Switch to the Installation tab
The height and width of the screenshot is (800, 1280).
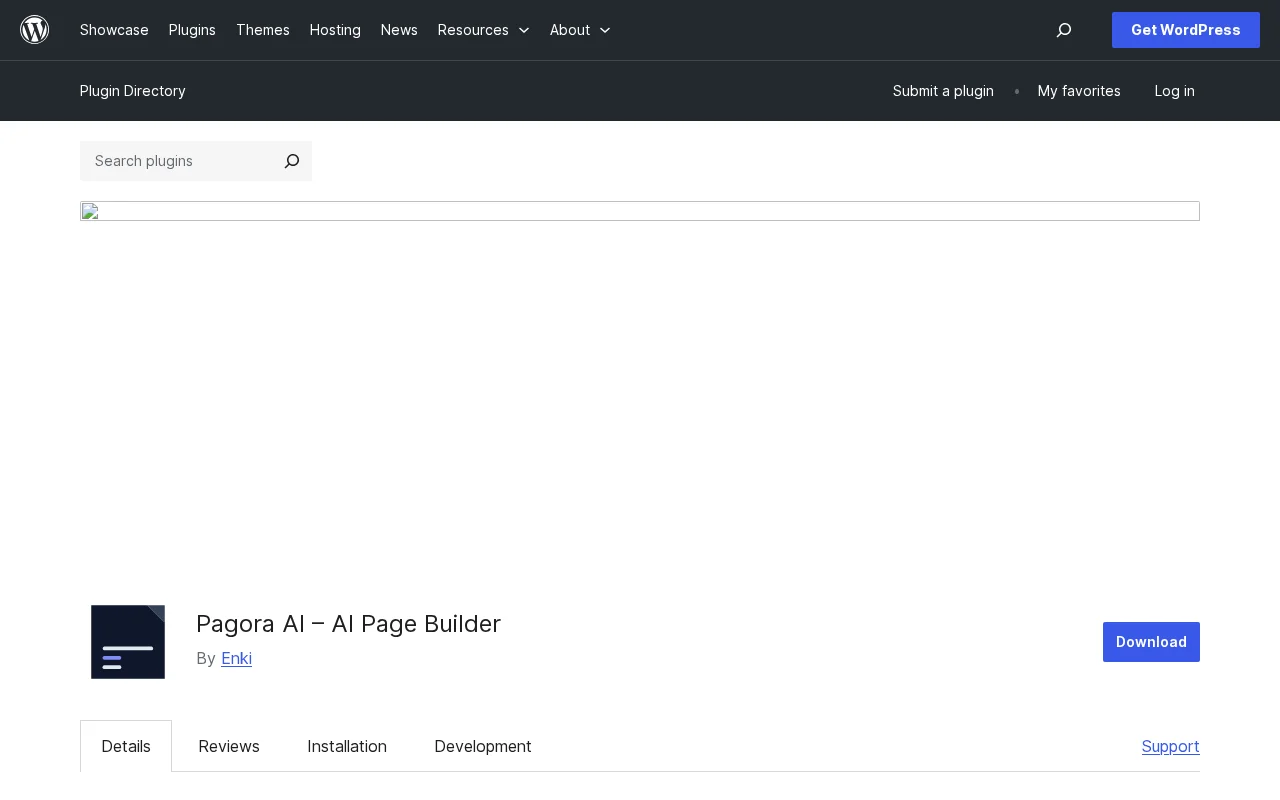click(347, 746)
